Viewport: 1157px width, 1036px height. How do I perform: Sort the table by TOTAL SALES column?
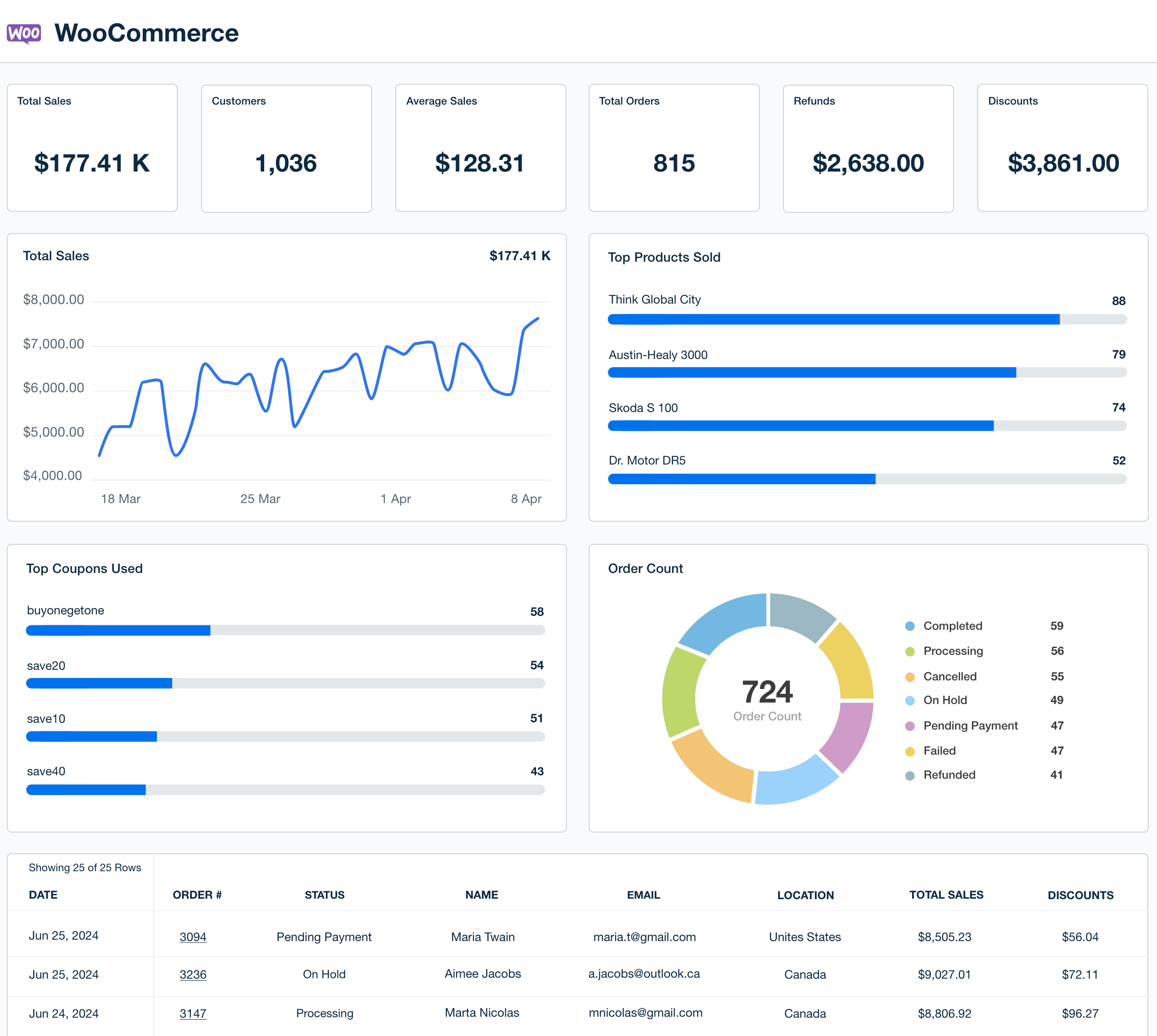tap(946, 895)
